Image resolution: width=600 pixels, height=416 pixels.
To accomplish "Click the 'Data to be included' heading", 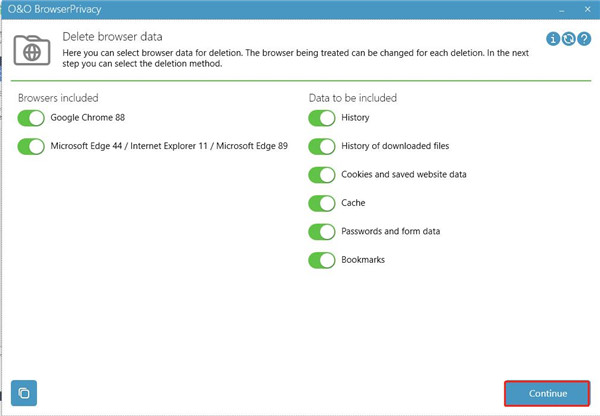I will [353, 98].
